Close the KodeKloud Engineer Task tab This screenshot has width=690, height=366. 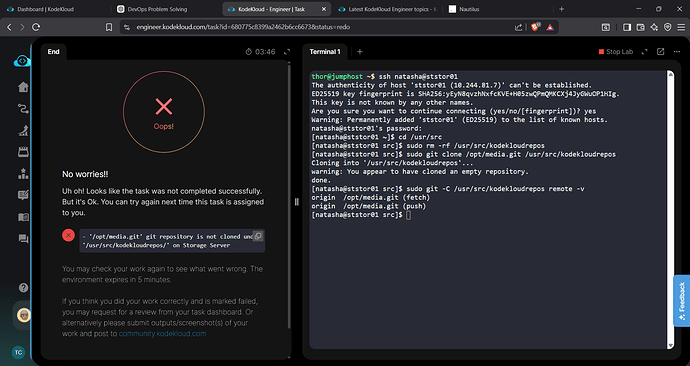(324, 9)
